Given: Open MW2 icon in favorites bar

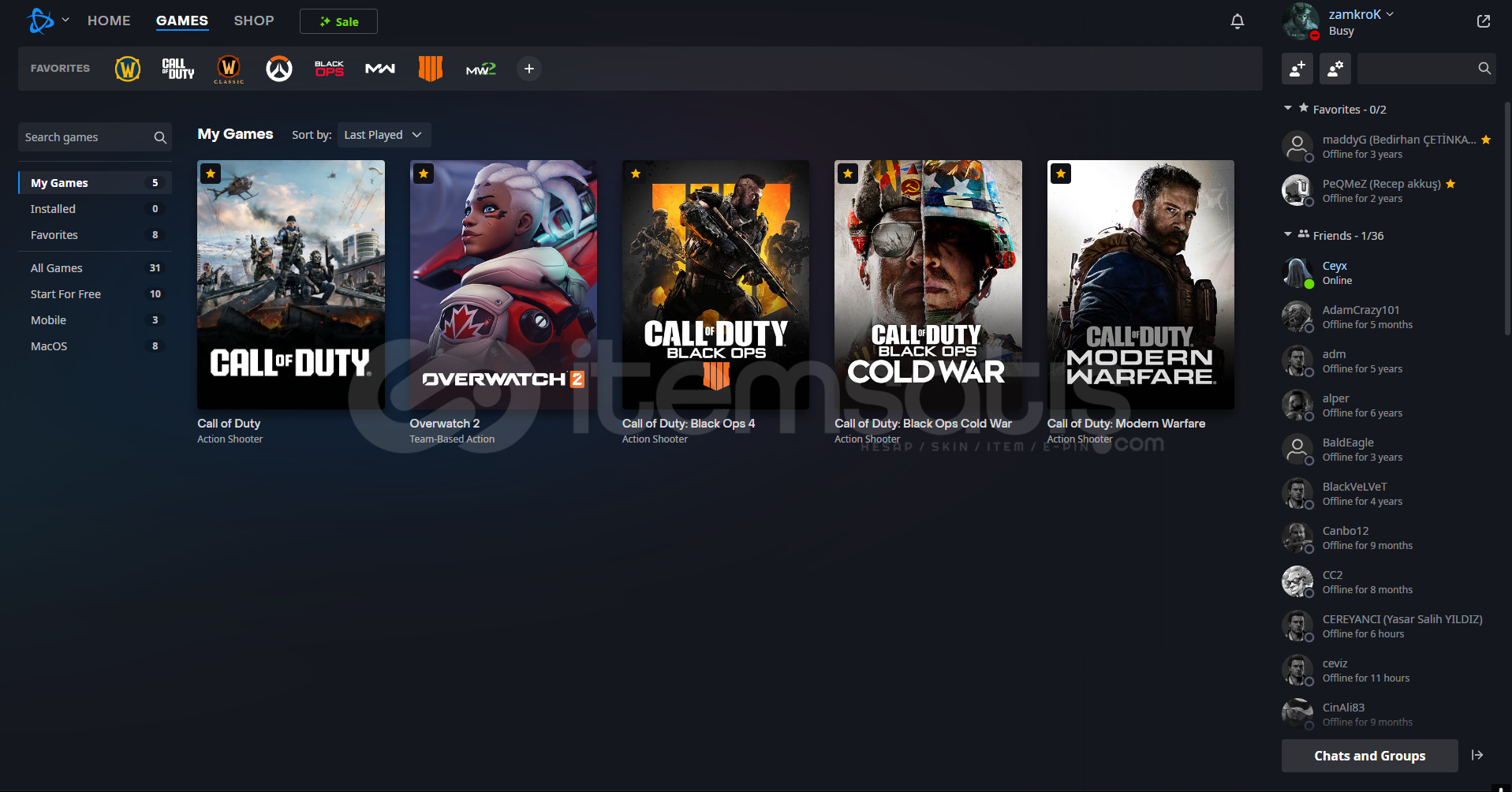Looking at the screenshot, I should tap(481, 69).
